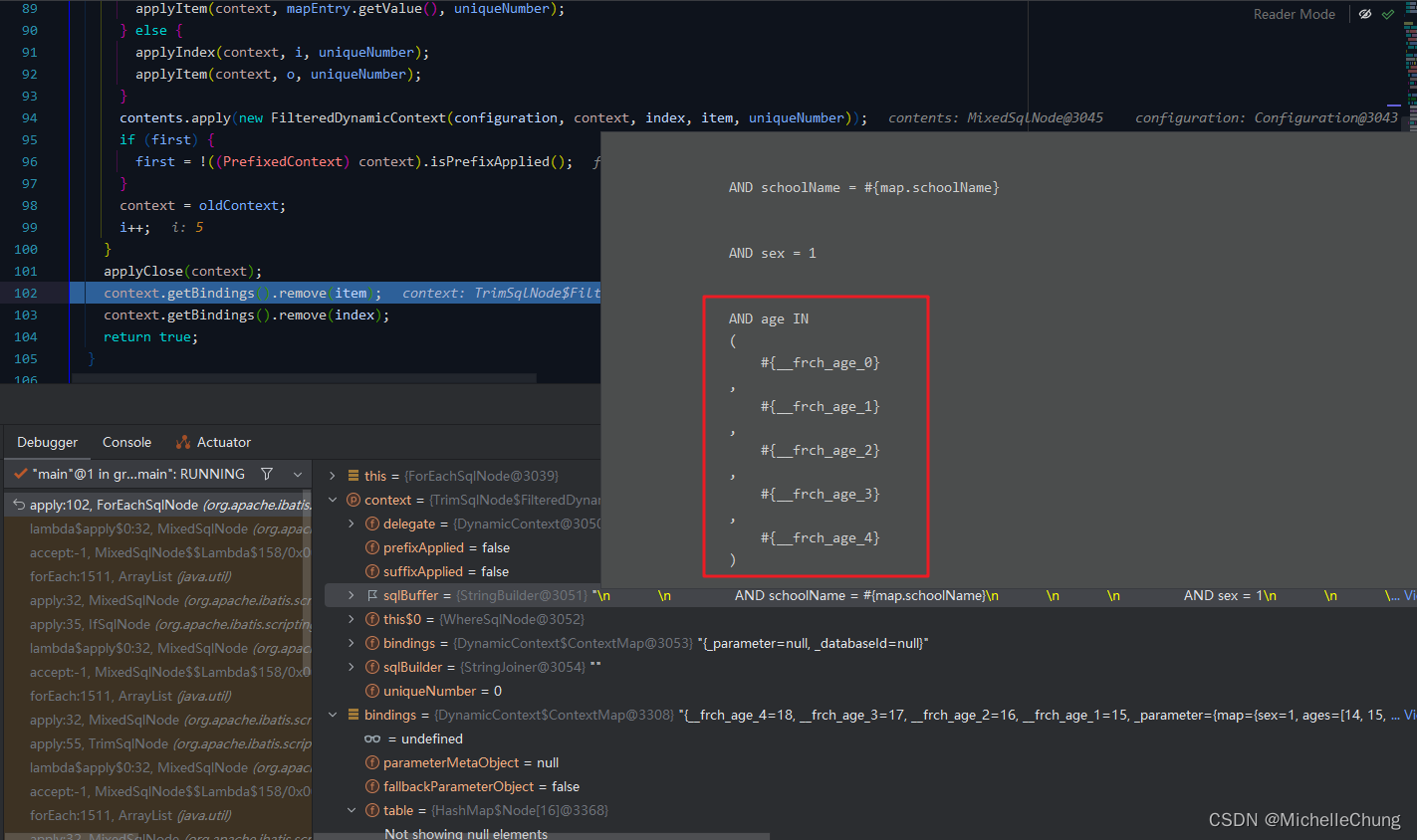Screen dimensions: 1417x840
Task: Click the glasses watch icon beside 'undefined'
Action: (x=372, y=738)
